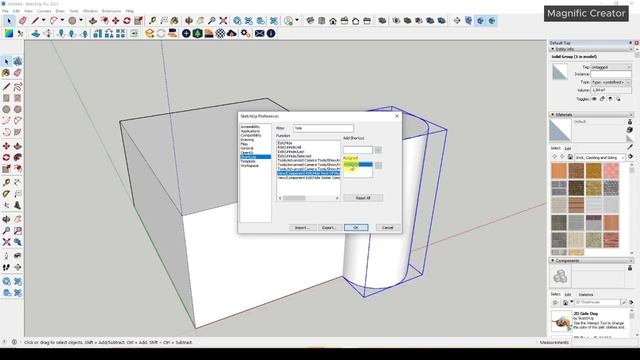Viewport: 640px width, 360px height.
Task: Select Template in Preferences category list
Action: 248,161
